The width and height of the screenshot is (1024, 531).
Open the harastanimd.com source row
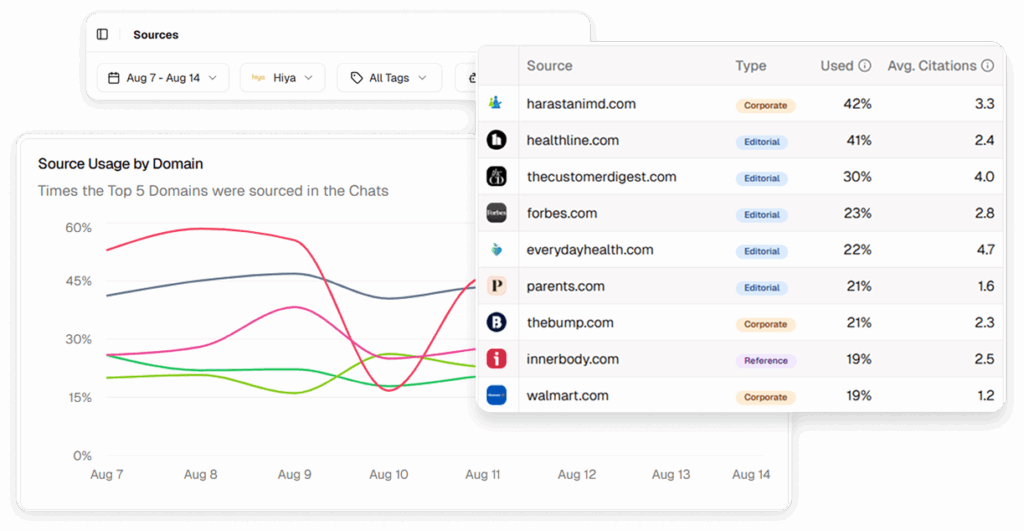coord(741,104)
